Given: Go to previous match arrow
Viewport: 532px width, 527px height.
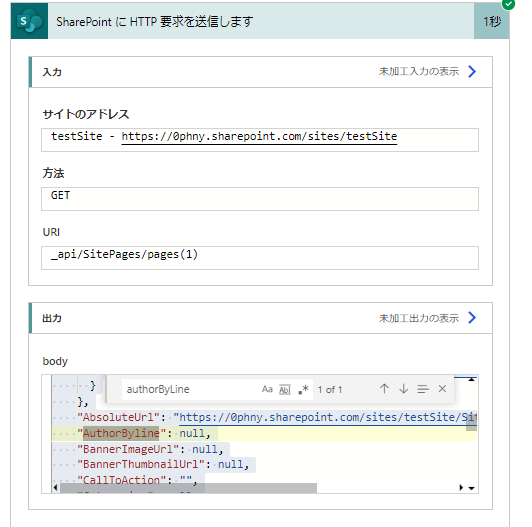Looking at the screenshot, I should (x=384, y=389).
